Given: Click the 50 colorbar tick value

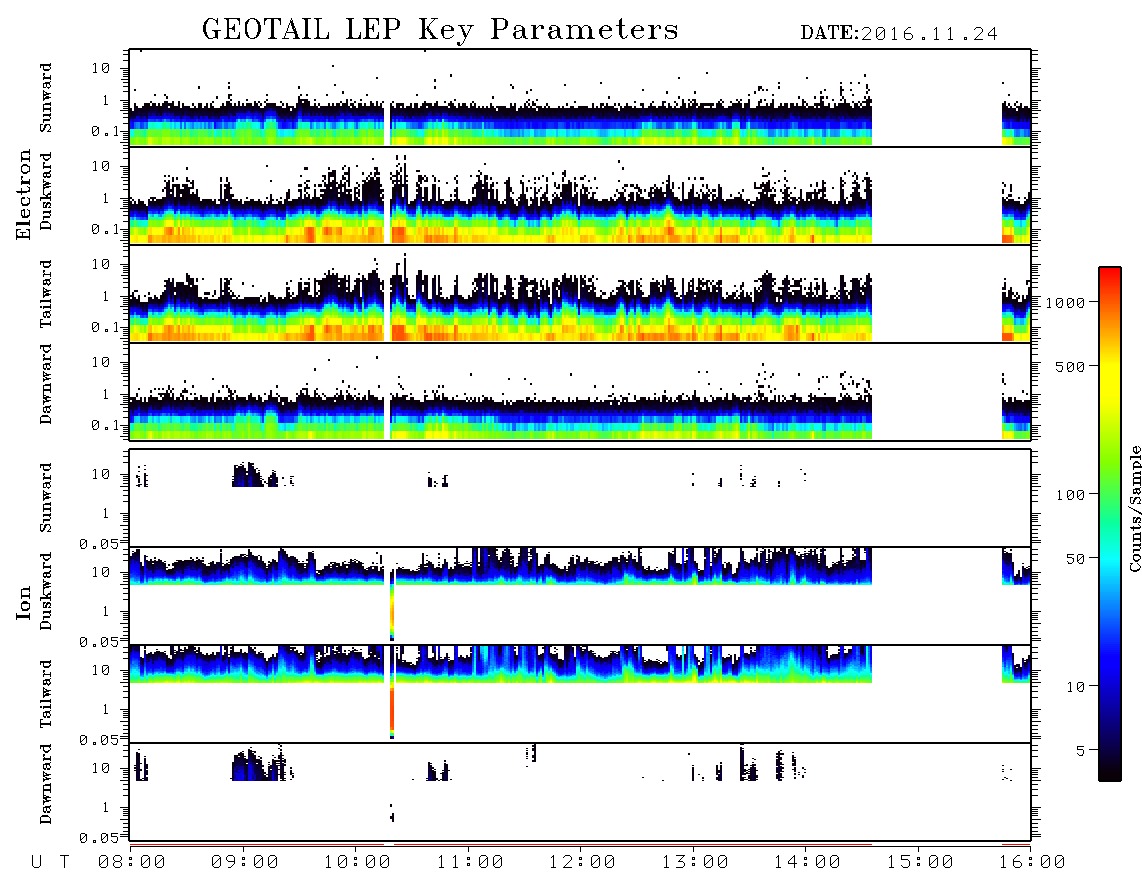Looking at the screenshot, I should coord(1075,559).
